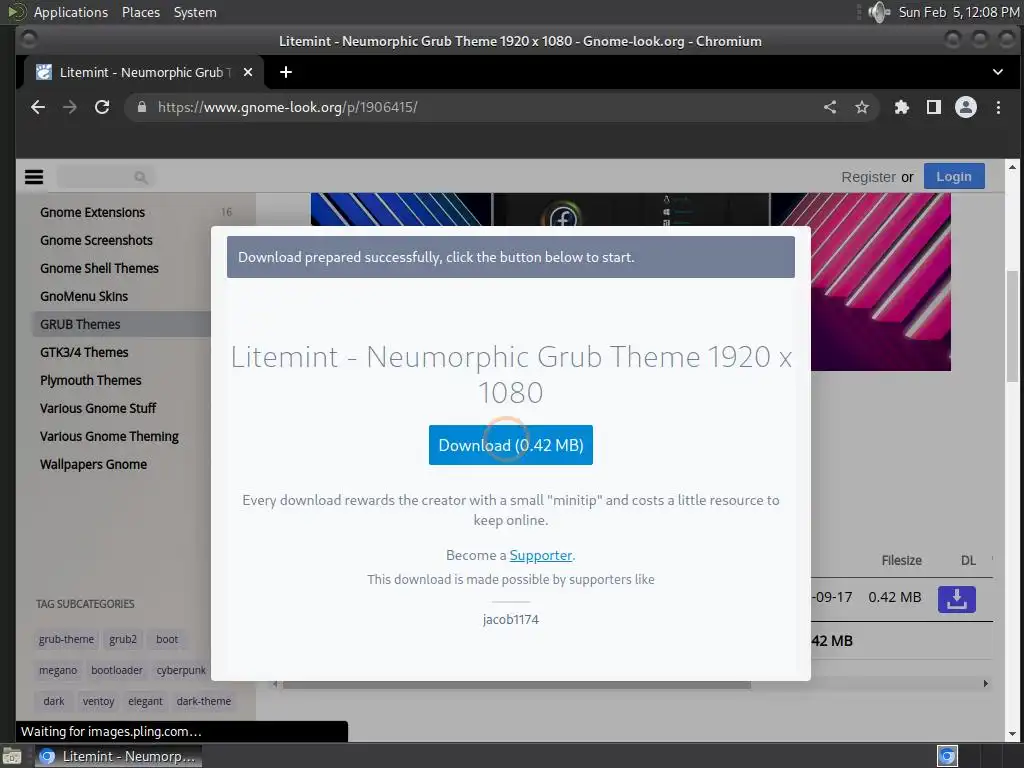Click the Download (0.42 MB) button
The image size is (1024, 768).
(511, 445)
